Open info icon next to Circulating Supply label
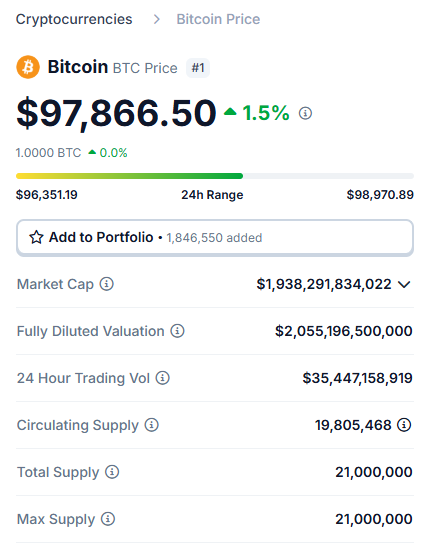Image resolution: width=426 pixels, height=549 pixels. tap(152, 425)
